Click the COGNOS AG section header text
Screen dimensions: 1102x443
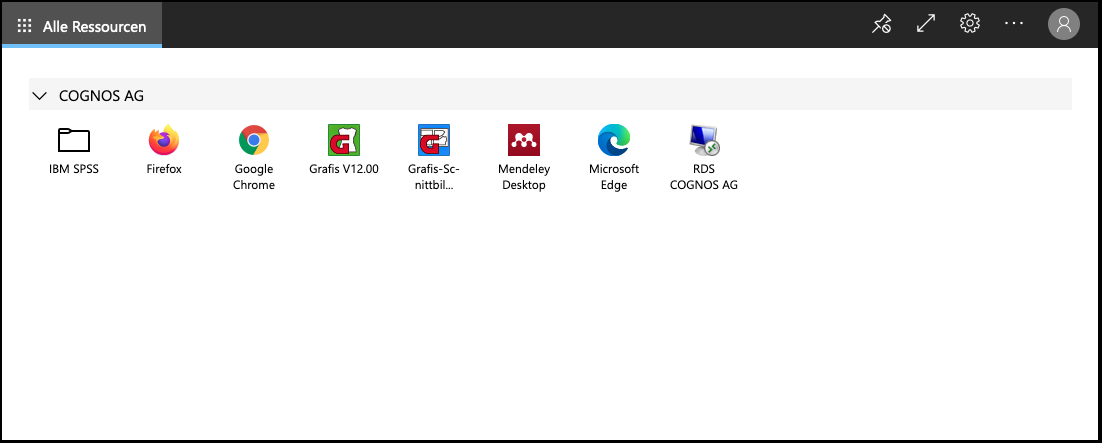[x=101, y=96]
